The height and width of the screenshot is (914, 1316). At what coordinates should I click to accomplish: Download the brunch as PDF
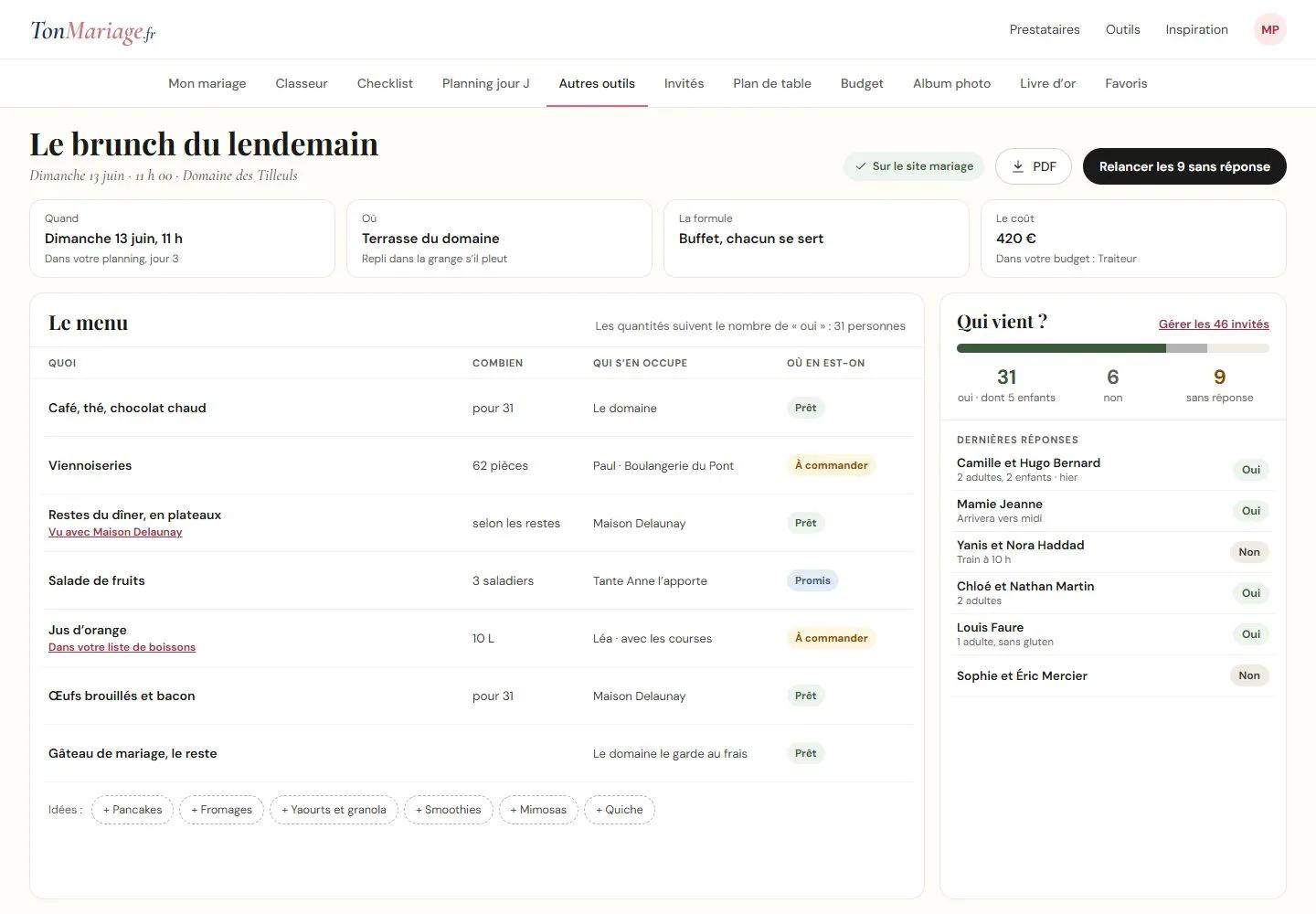pyautogui.click(x=1033, y=166)
